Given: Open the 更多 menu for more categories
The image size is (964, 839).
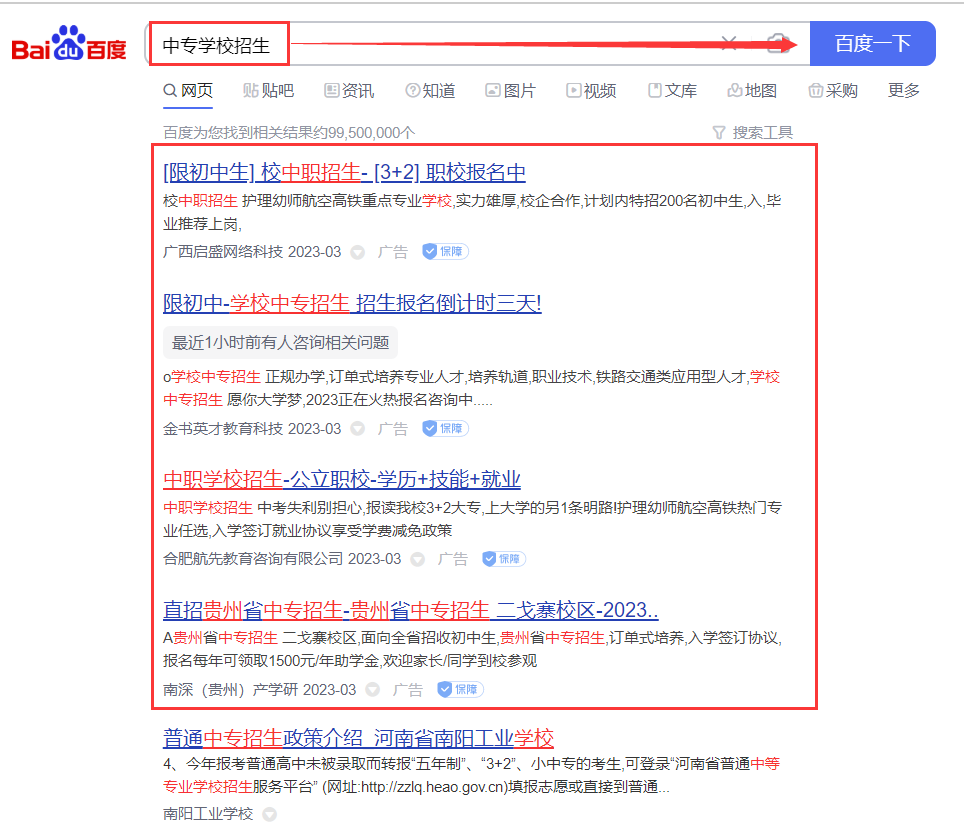Looking at the screenshot, I should [x=903, y=91].
